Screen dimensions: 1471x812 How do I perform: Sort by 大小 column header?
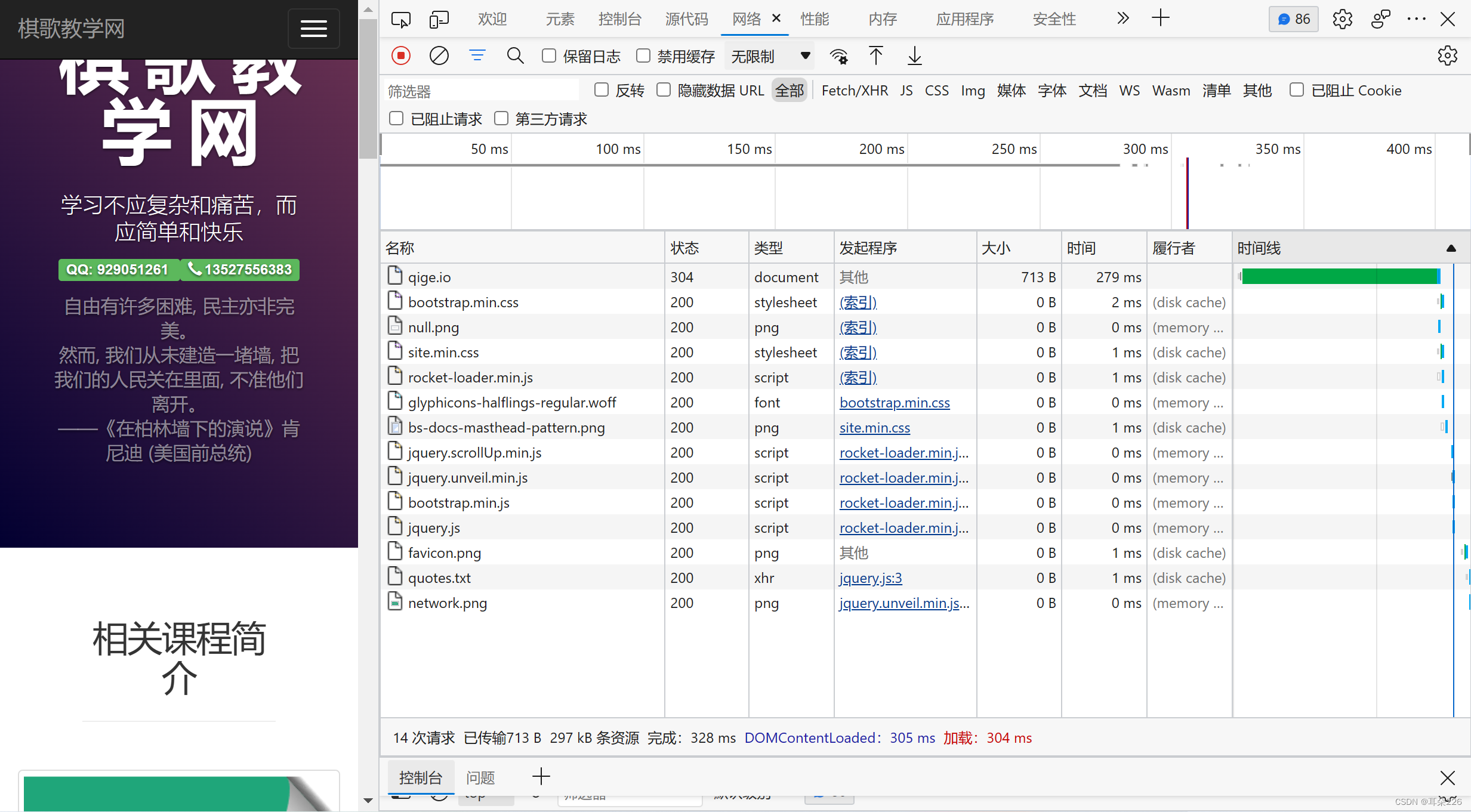point(1019,248)
